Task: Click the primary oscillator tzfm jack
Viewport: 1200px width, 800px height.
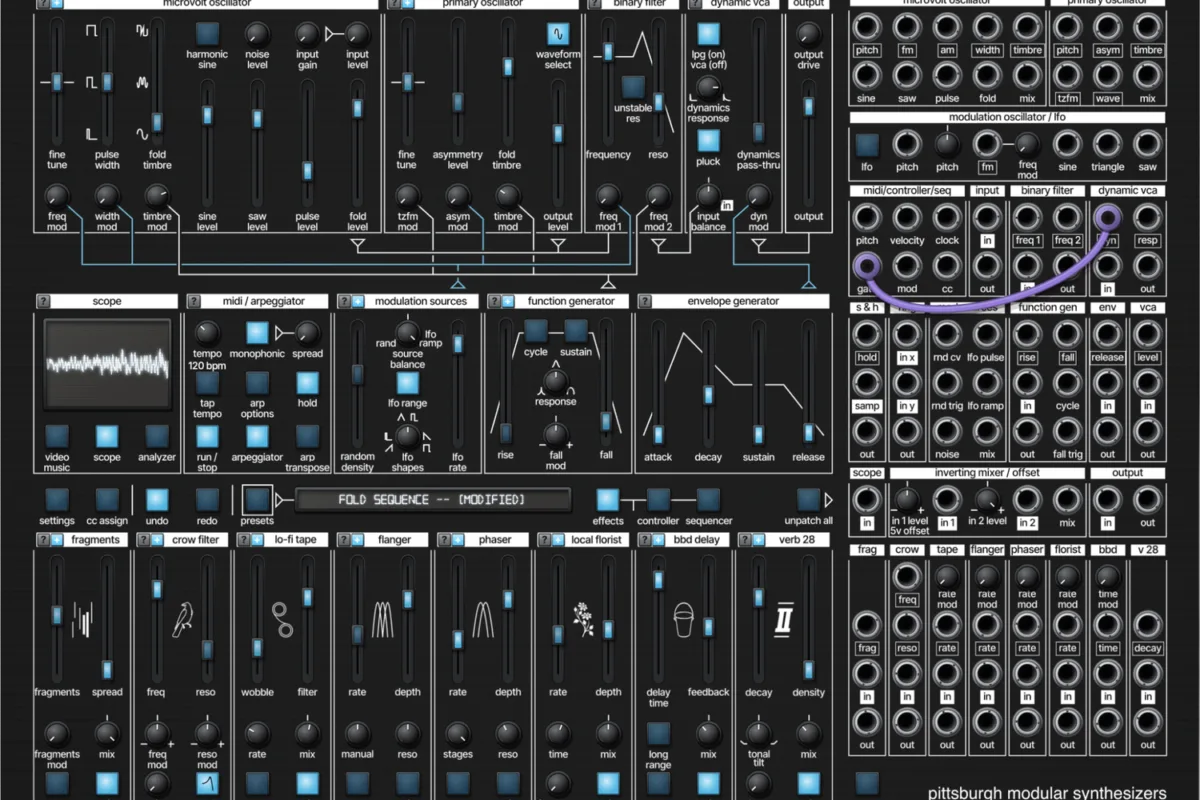Action: [1068, 76]
